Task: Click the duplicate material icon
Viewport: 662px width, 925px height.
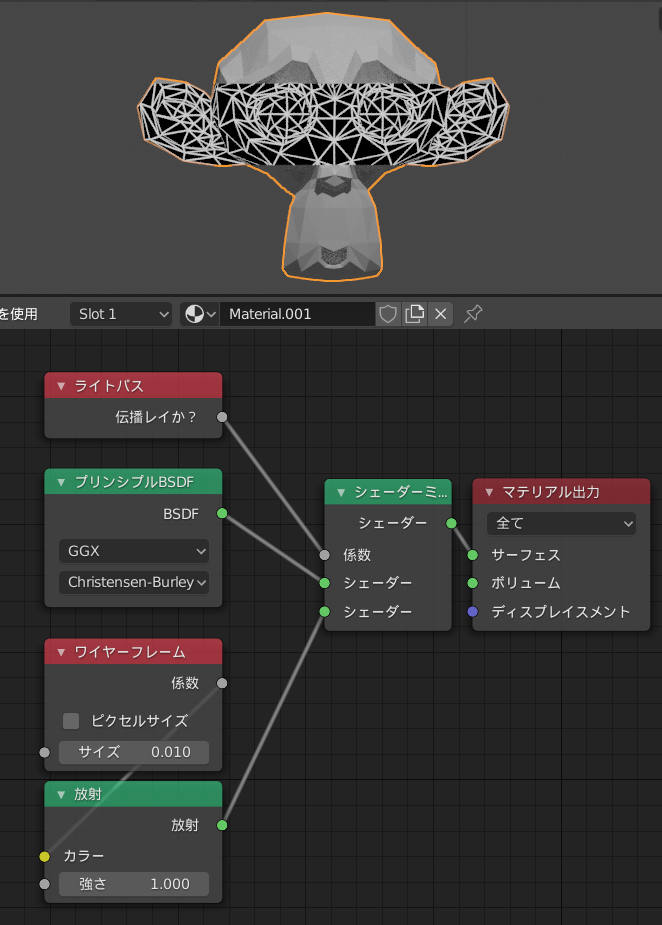Action: click(x=414, y=314)
